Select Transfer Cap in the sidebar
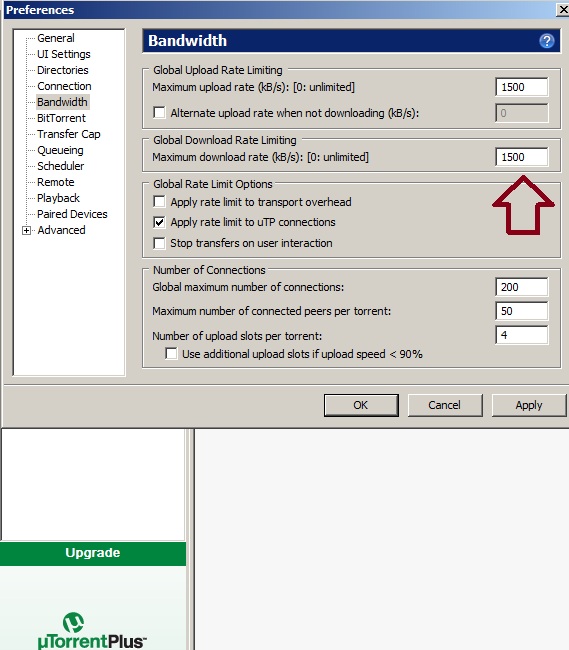The image size is (569, 650). pos(69,134)
